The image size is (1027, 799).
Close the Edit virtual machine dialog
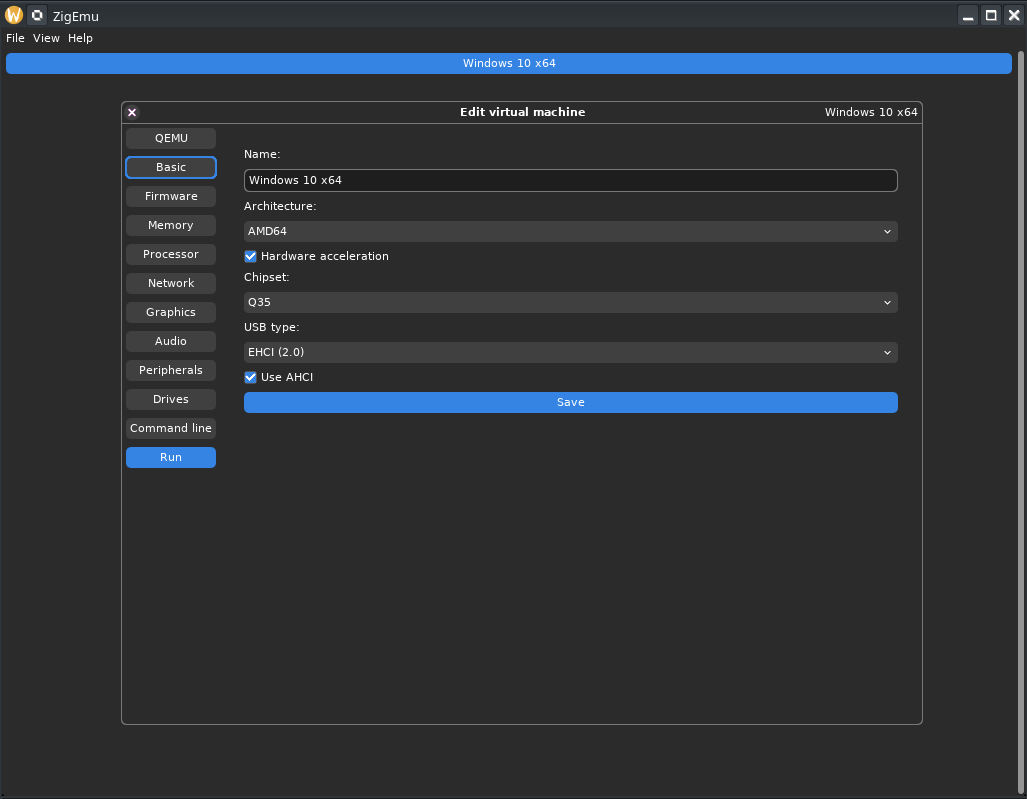click(x=132, y=113)
